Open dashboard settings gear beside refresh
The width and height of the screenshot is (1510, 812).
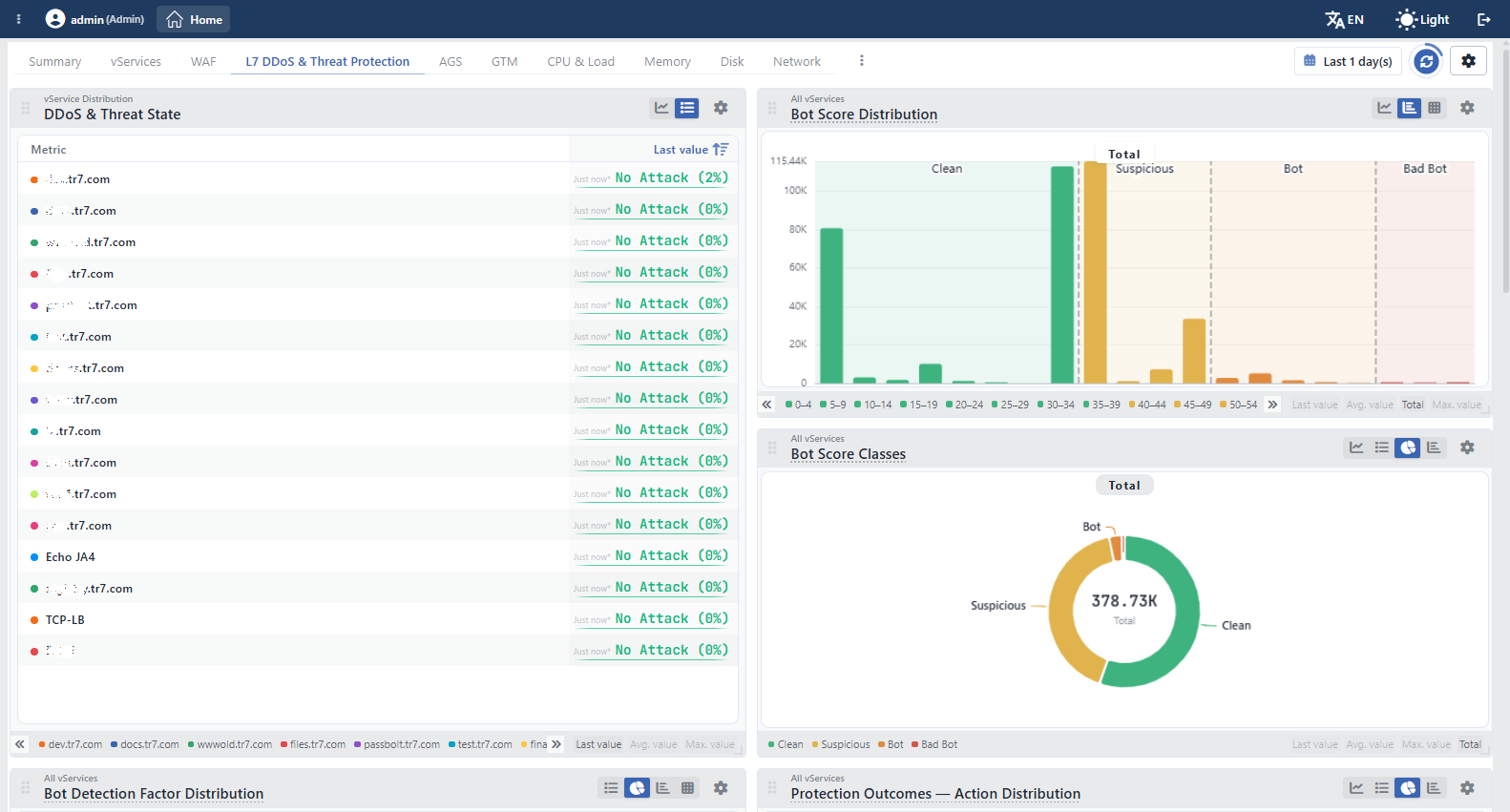(1468, 61)
